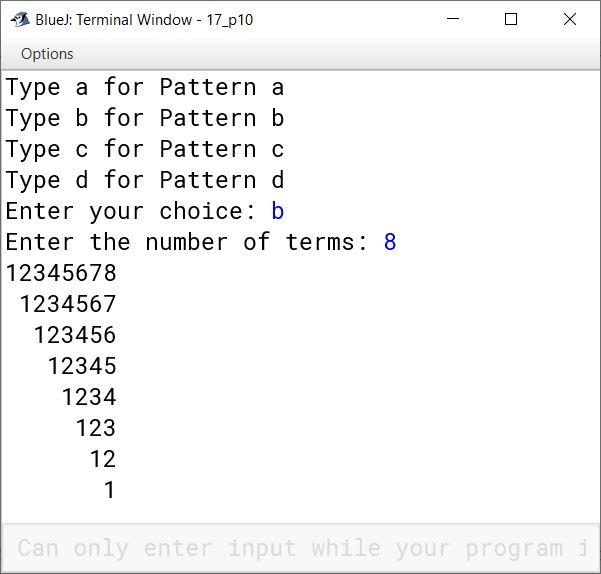Click output row '12'
The height and width of the screenshot is (574, 601).
[103, 459]
